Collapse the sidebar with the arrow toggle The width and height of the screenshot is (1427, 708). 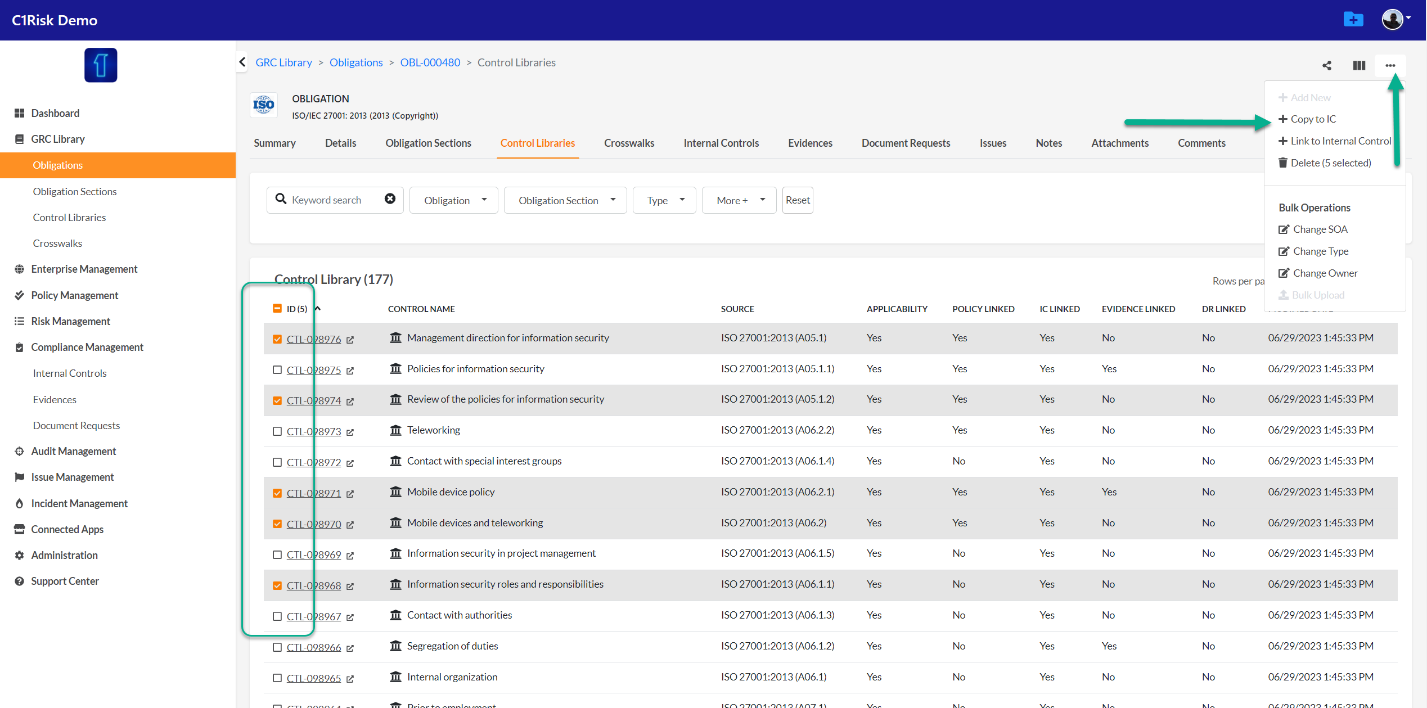pyautogui.click(x=242, y=62)
